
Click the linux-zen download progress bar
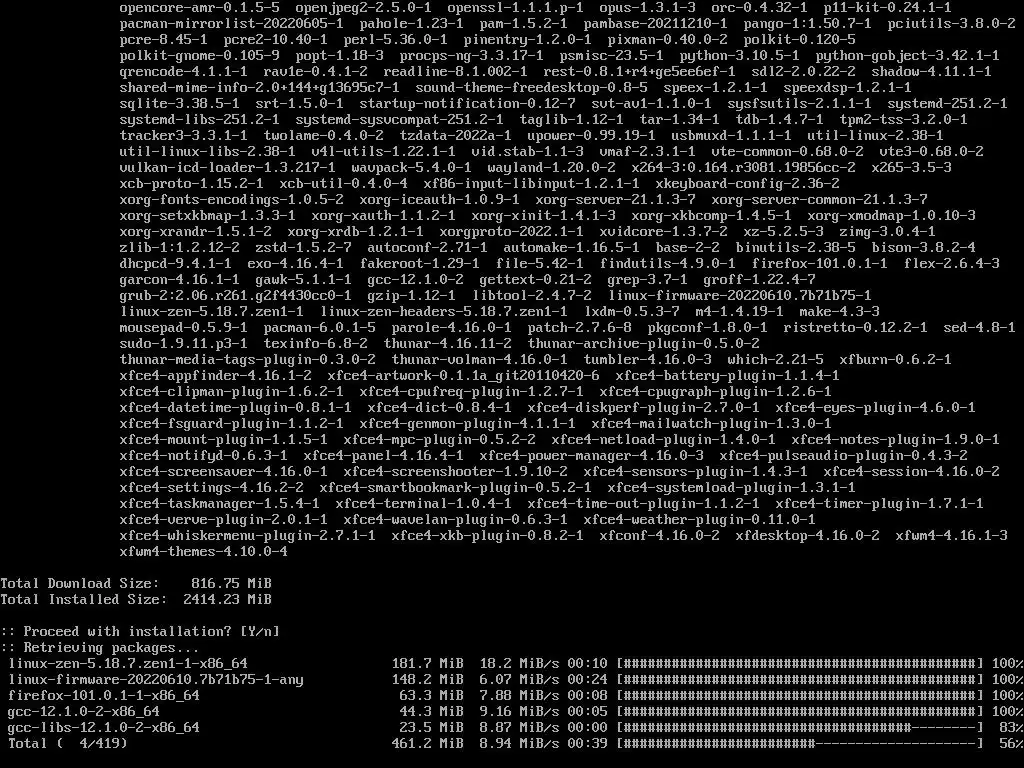pyautogui.click(x=800, y=663)
